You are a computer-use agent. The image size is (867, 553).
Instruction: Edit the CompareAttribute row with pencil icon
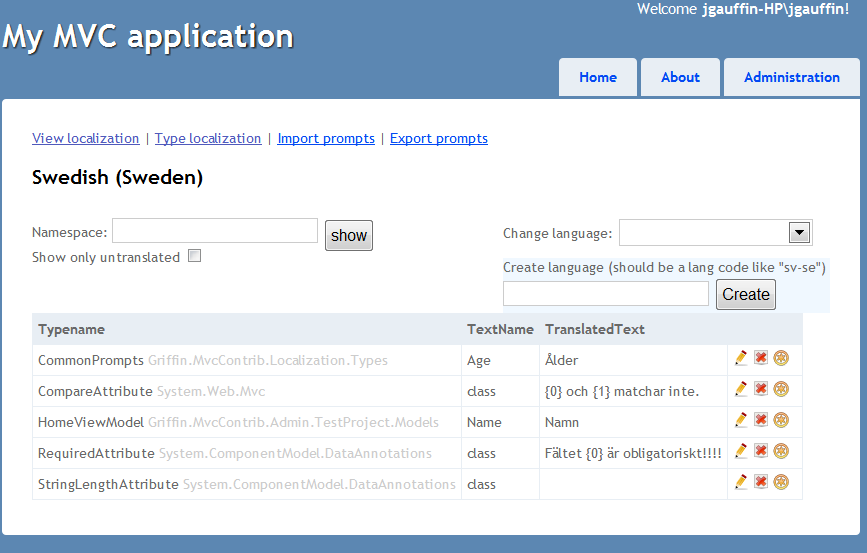pos(741,389)
